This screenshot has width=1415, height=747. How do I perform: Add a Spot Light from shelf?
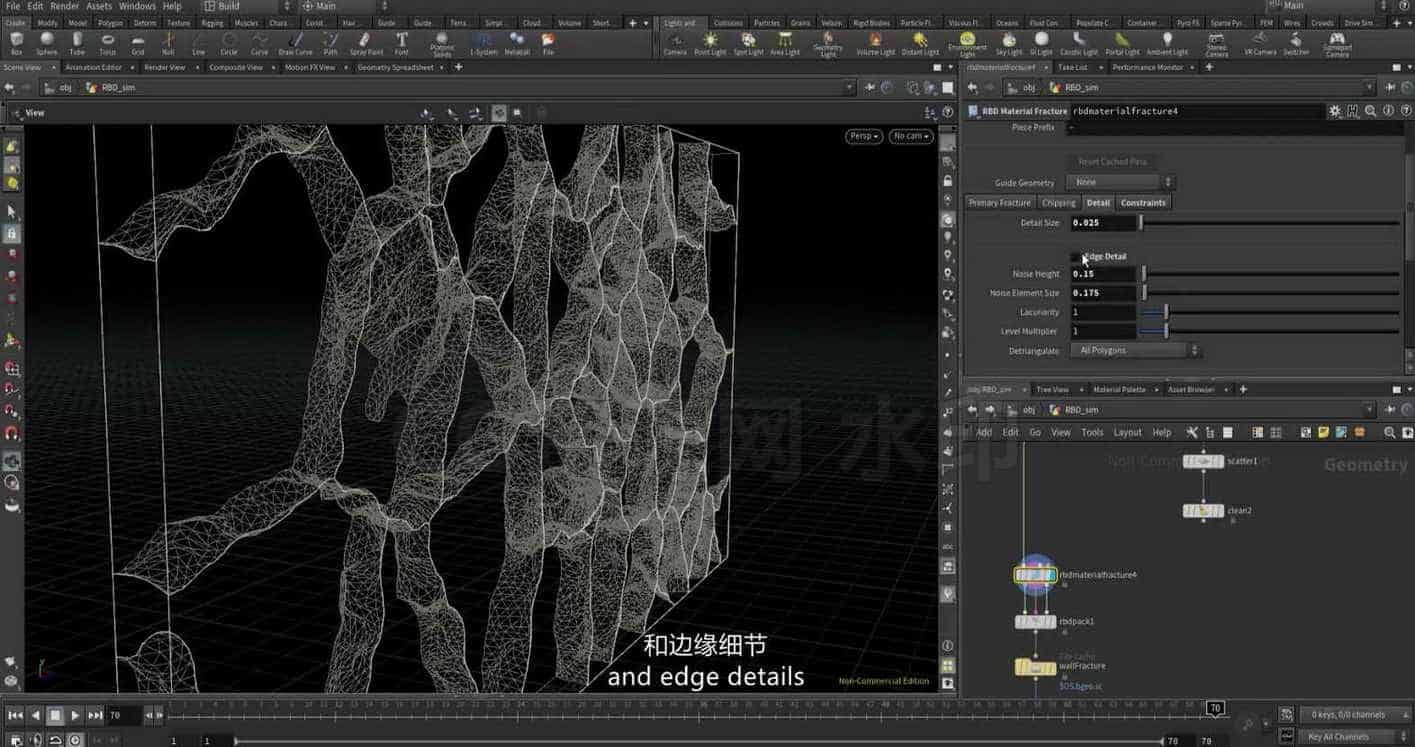748,43
